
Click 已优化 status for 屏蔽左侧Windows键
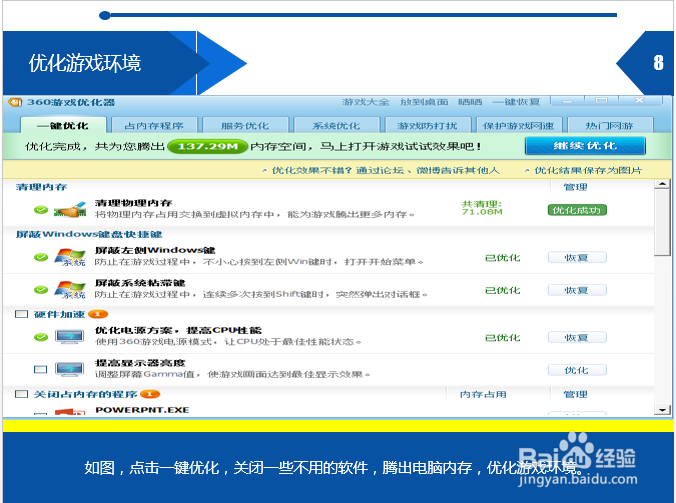pos(503,257)
